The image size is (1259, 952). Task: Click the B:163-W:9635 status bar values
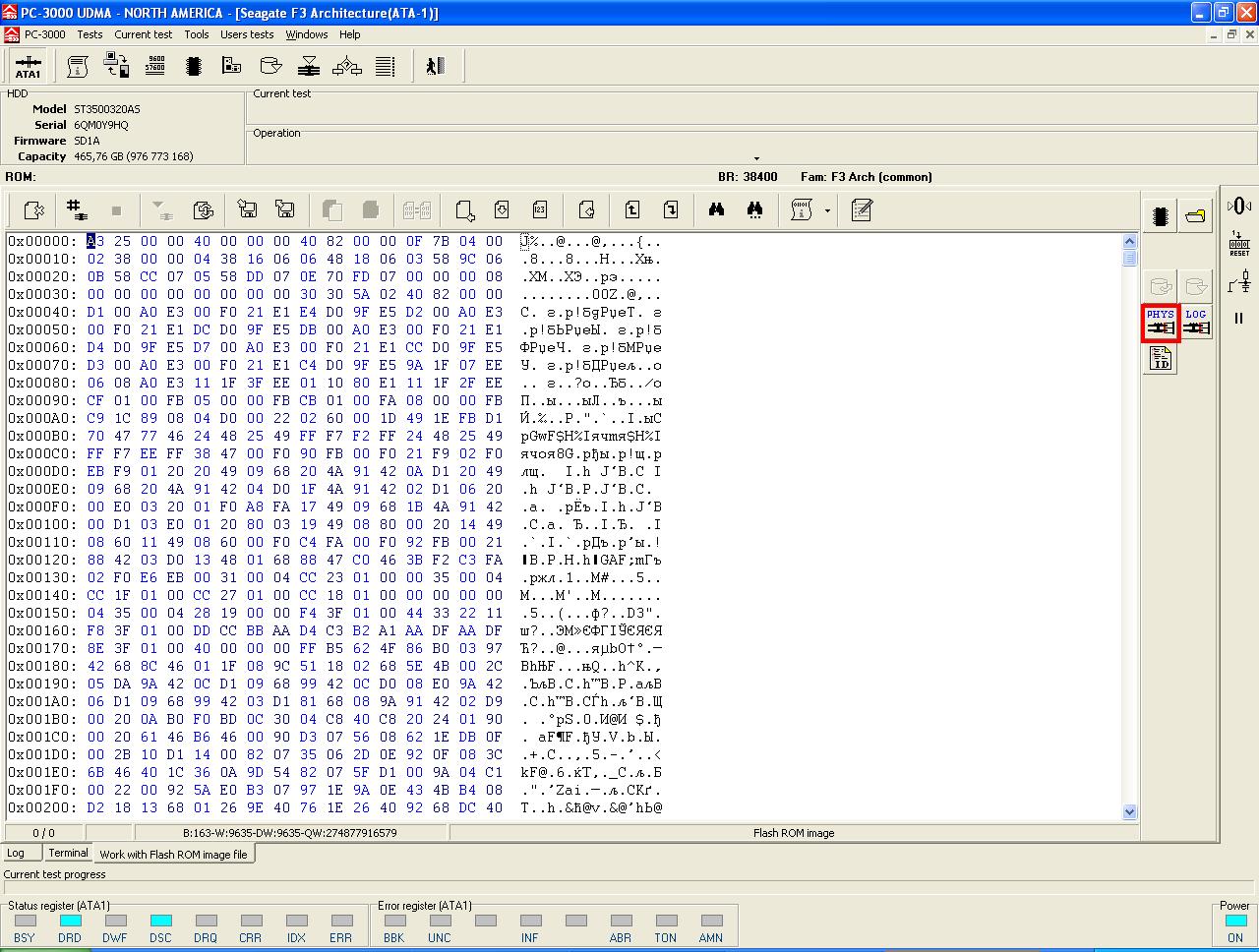pyautogui.click(x=289, y=833)
